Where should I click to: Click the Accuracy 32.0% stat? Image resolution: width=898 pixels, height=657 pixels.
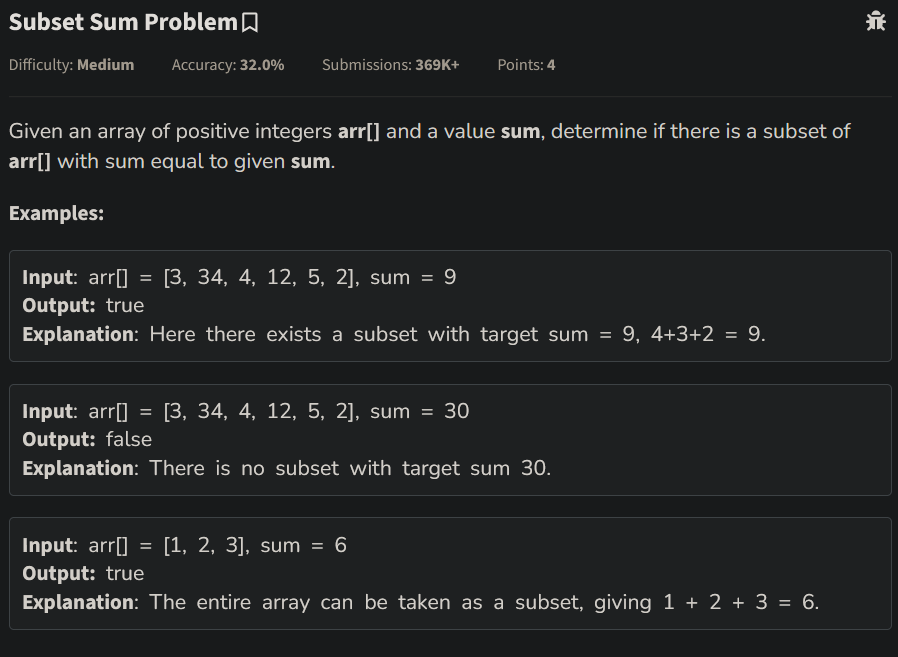pyautogui.click(x=228, y=65)
